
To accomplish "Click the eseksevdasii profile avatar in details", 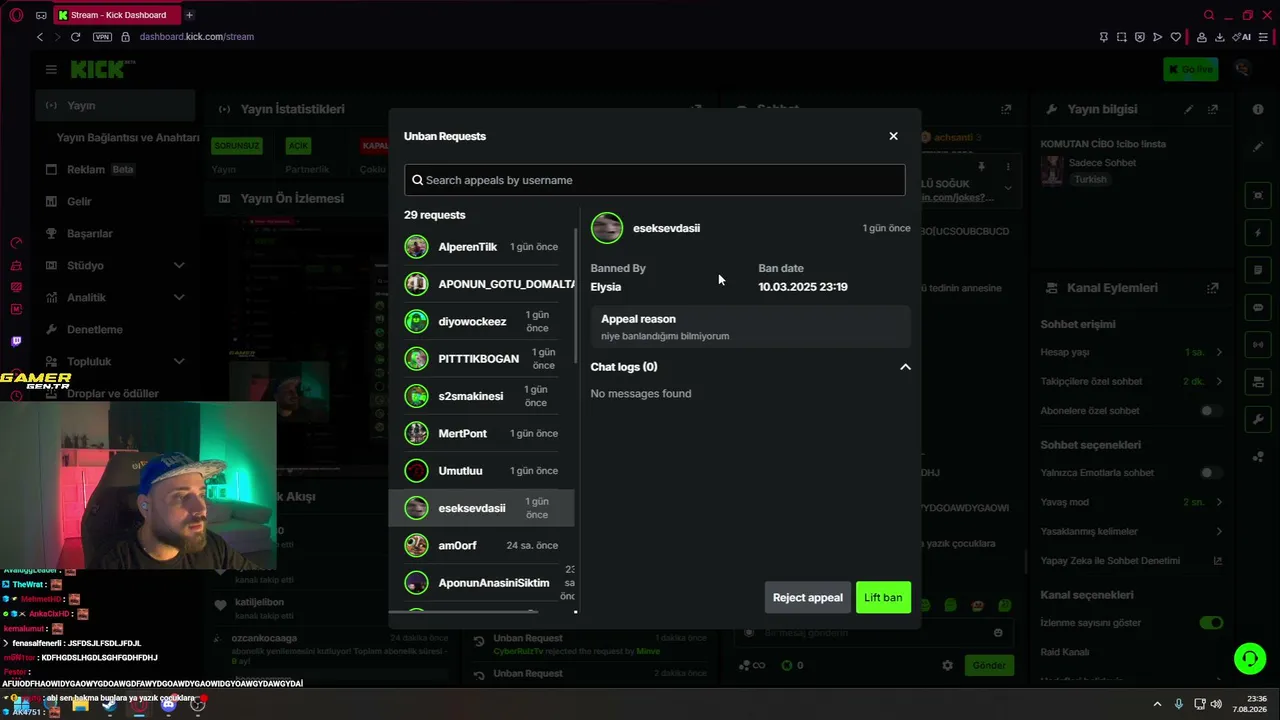I will tap(607, 228).
